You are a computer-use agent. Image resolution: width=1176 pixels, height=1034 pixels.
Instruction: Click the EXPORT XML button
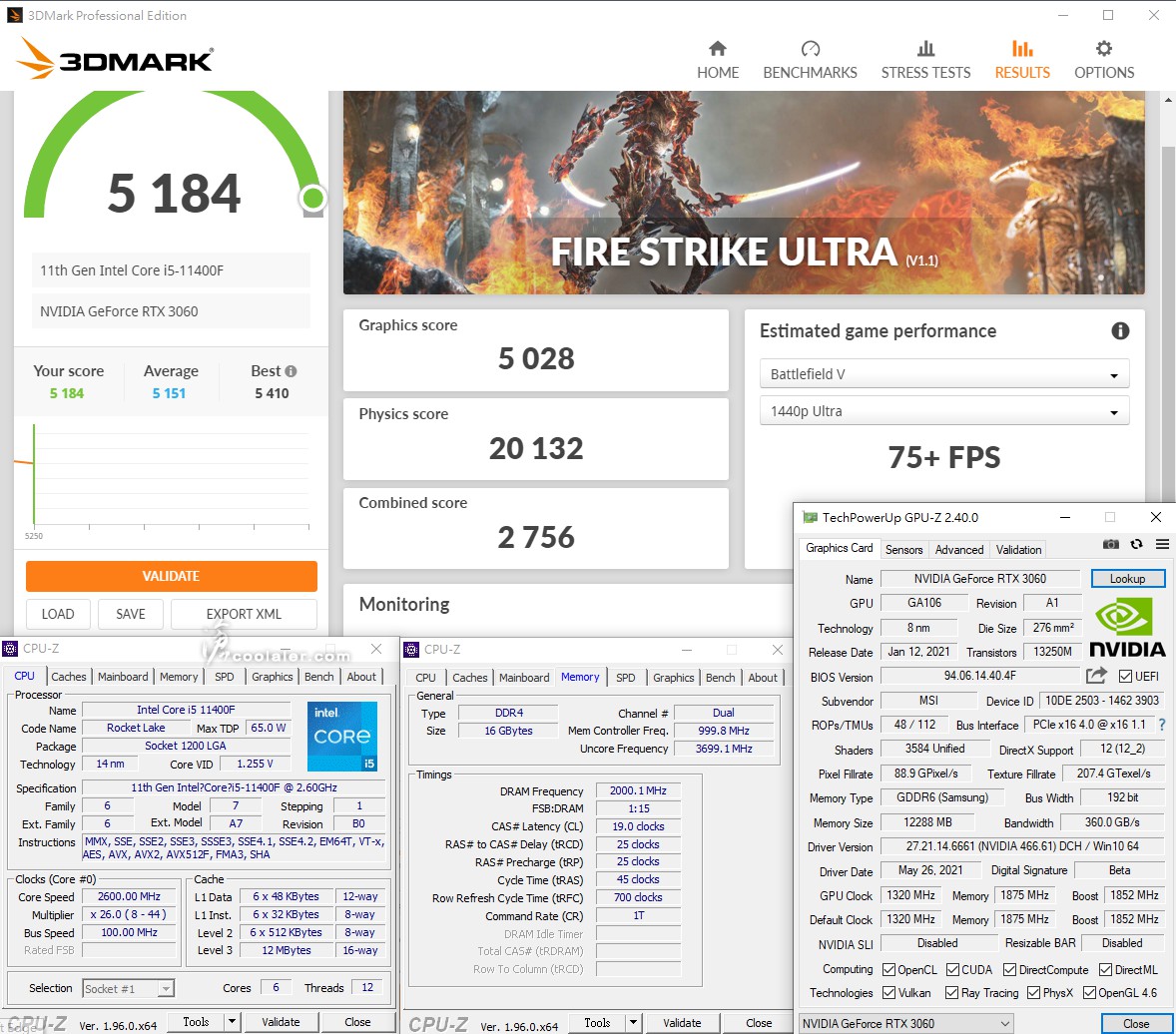tap(244, 614)
